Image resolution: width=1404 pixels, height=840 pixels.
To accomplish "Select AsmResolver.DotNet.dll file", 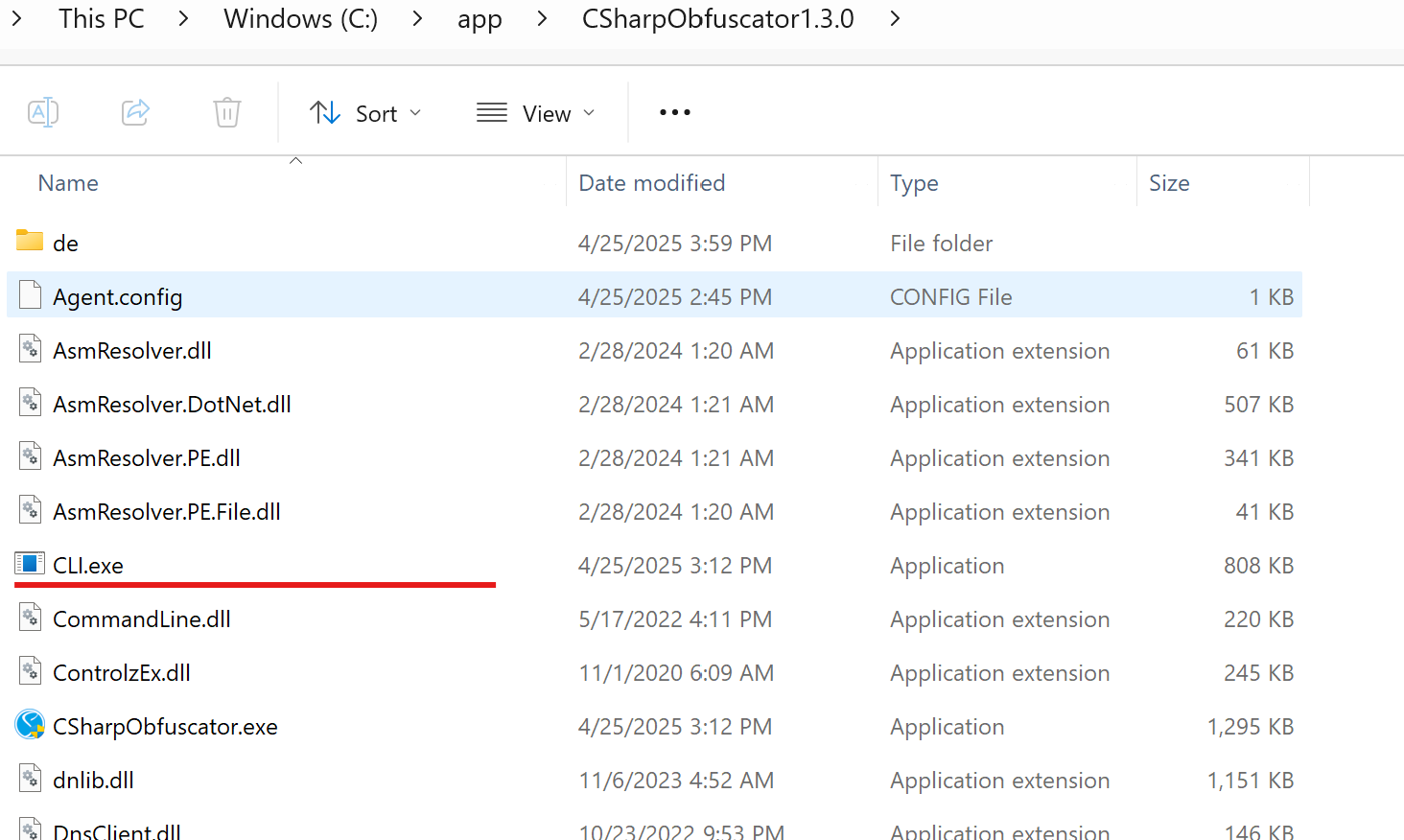I will click(172, 405).
